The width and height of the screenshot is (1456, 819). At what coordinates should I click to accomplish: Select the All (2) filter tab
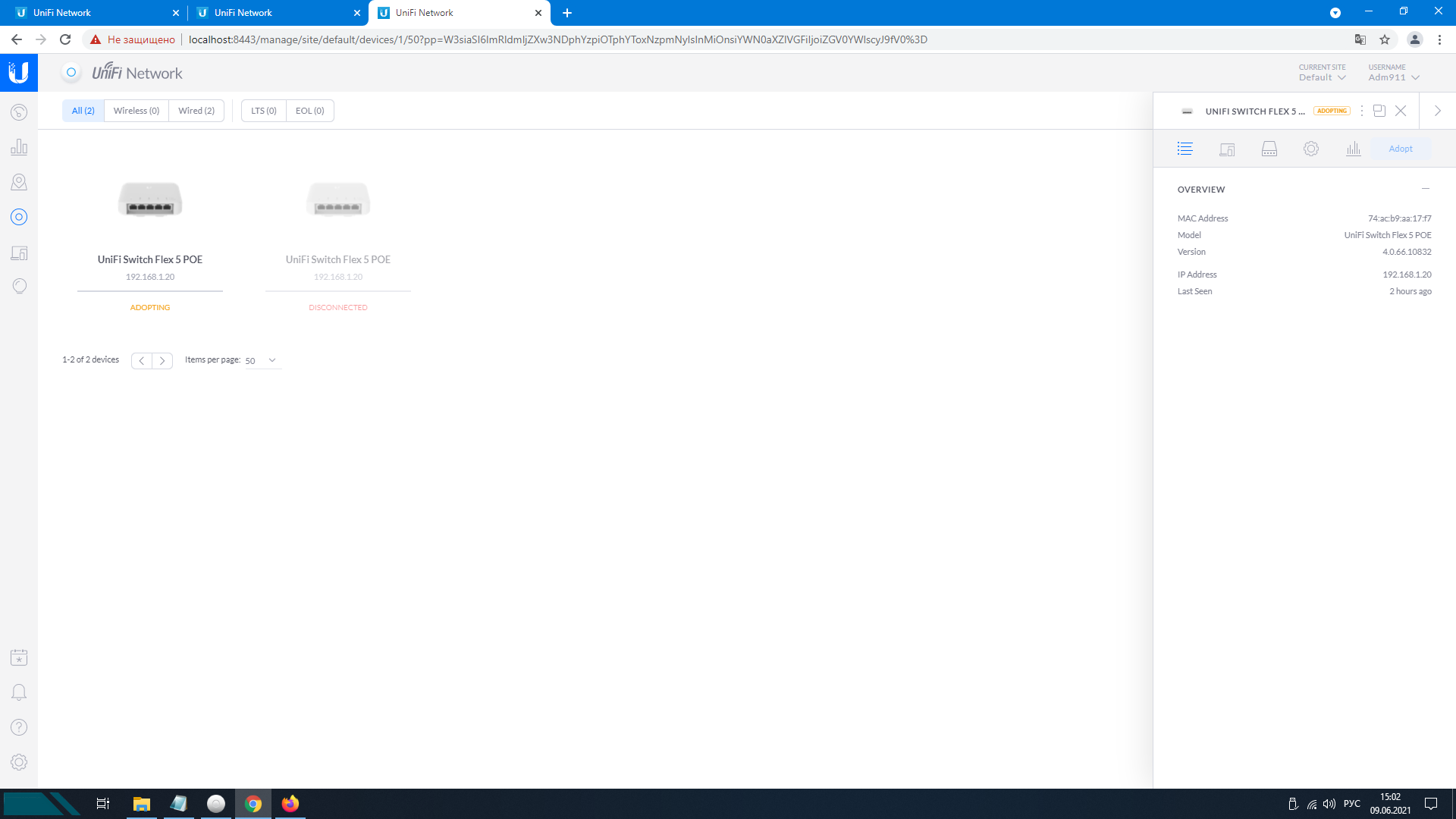click(83, 111)
